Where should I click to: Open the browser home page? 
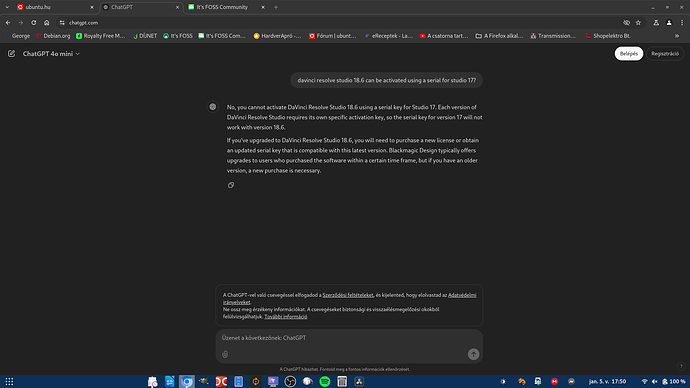[47, 22]
